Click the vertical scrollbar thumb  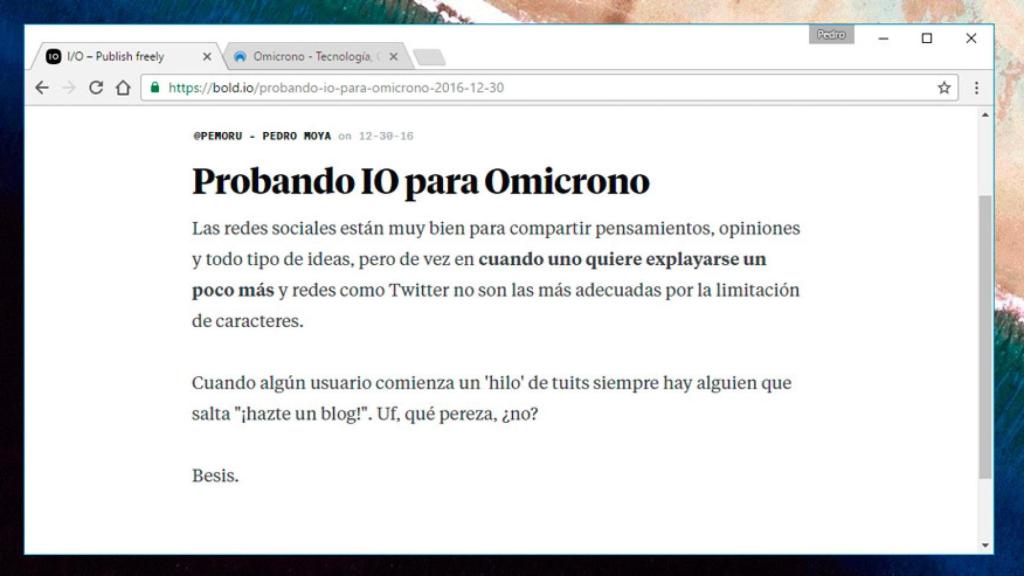click(985, 335)
